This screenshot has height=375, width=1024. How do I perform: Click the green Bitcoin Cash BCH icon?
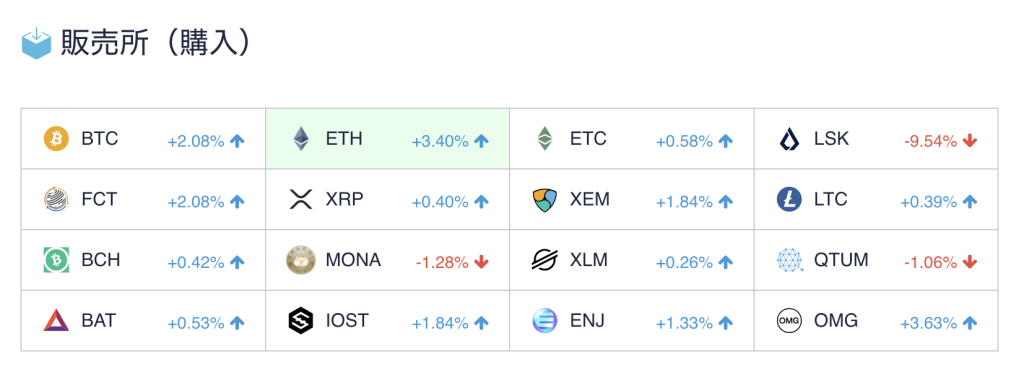coord(56,260)
